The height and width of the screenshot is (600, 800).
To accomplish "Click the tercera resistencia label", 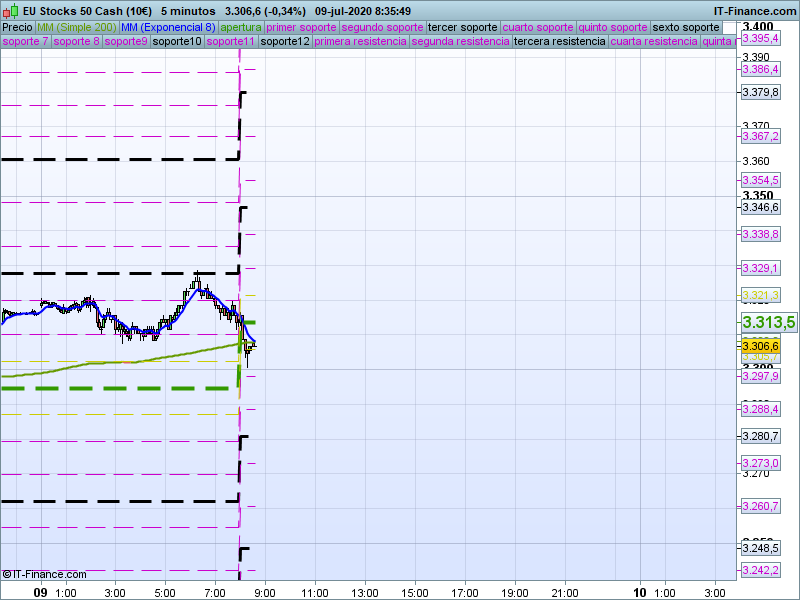I will 559,42.
